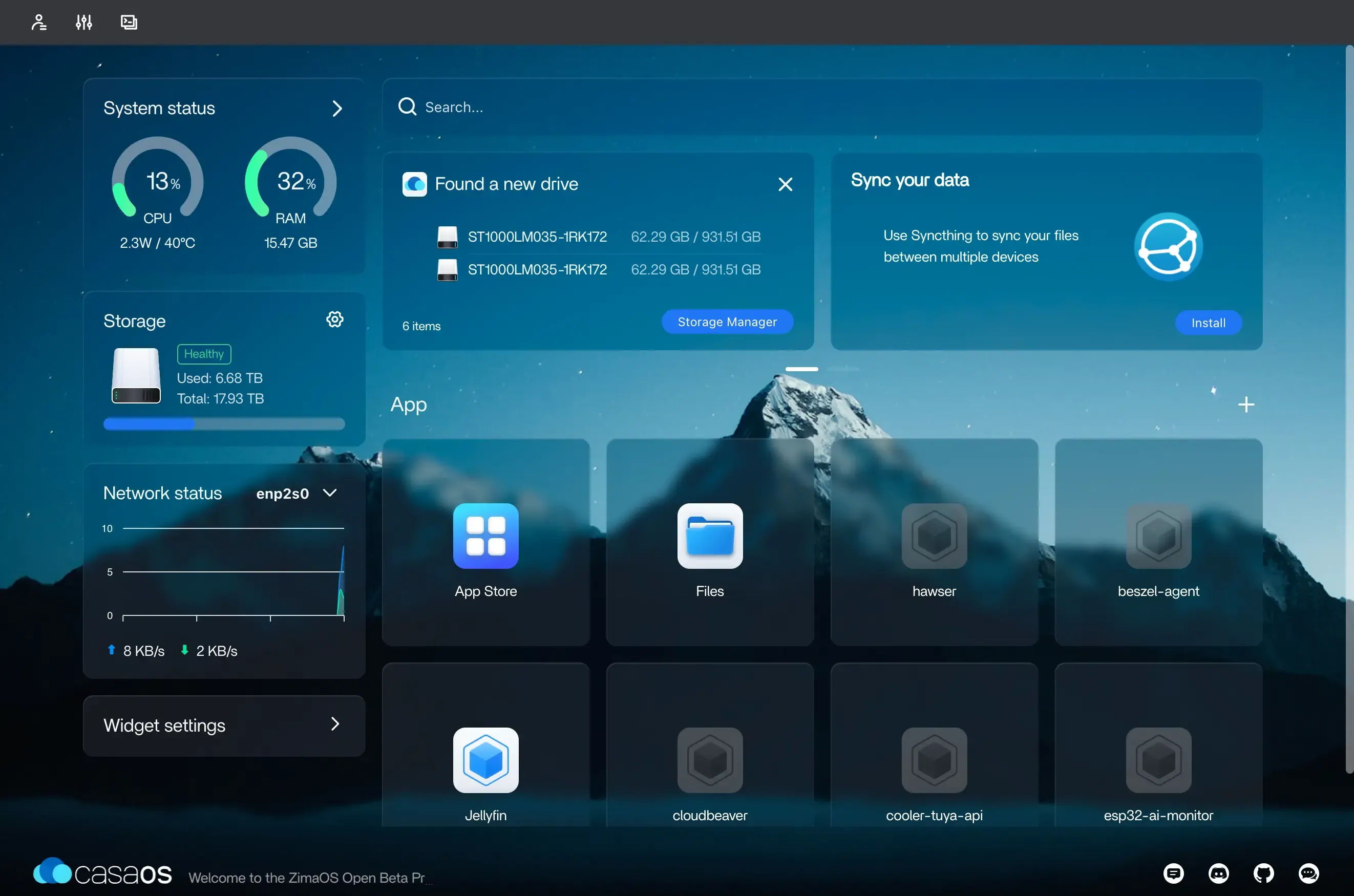Click the '6 items' label

422,326
